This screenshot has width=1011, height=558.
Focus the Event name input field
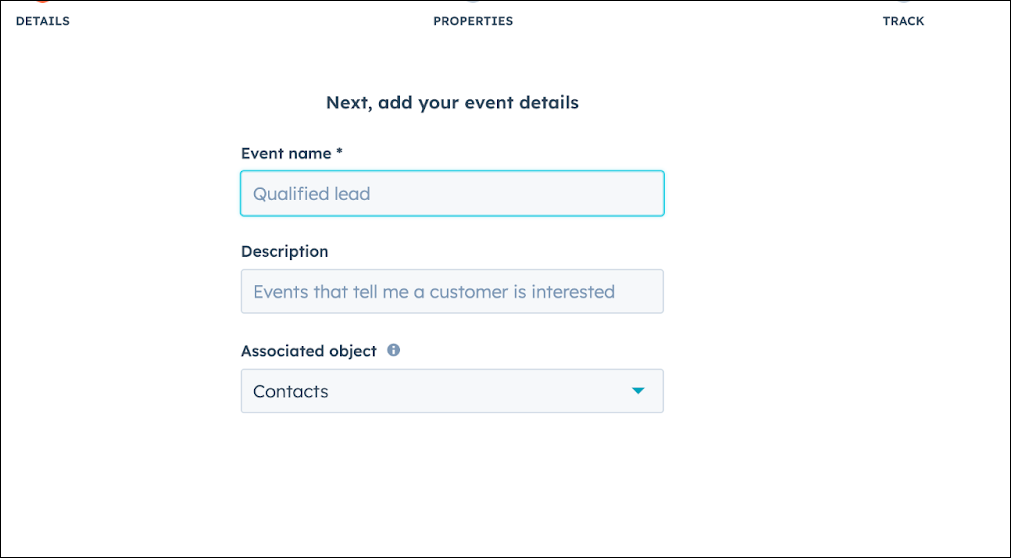click(x=452, y=194)
